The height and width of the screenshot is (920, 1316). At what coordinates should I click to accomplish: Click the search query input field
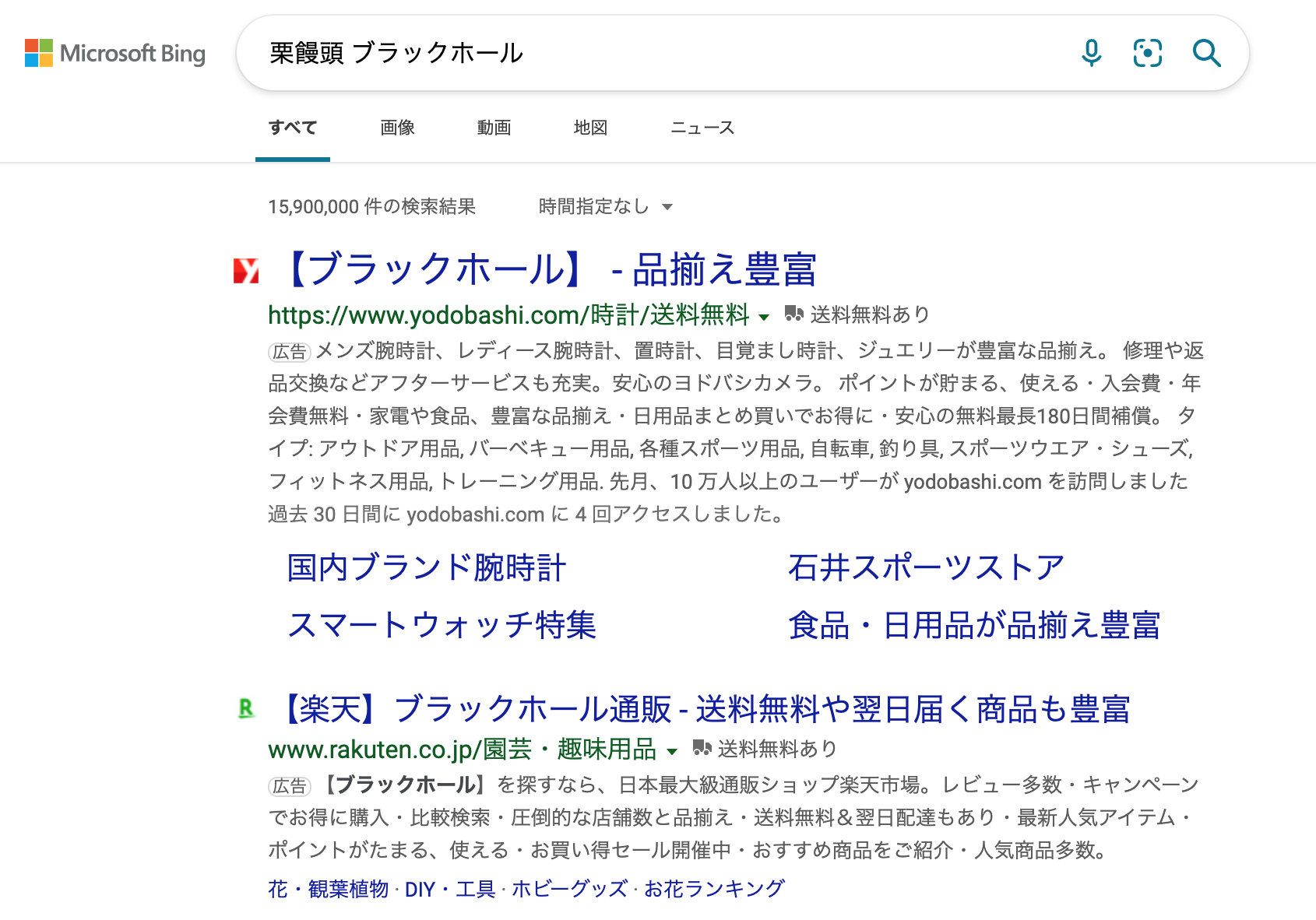coord(662,53)
